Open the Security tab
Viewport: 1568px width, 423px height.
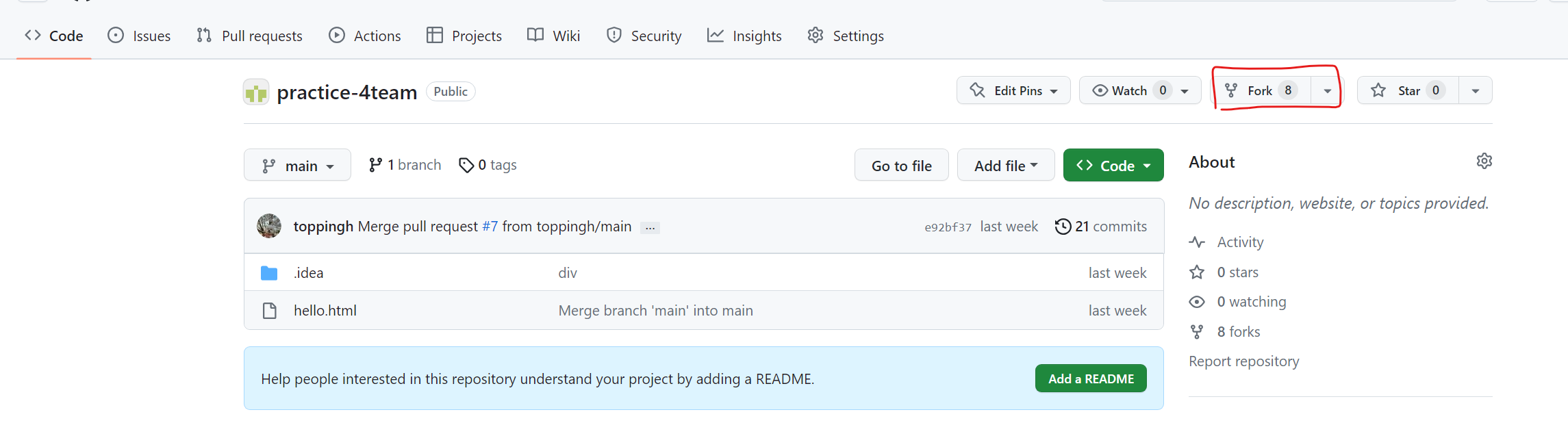click(x=644, y=36)
